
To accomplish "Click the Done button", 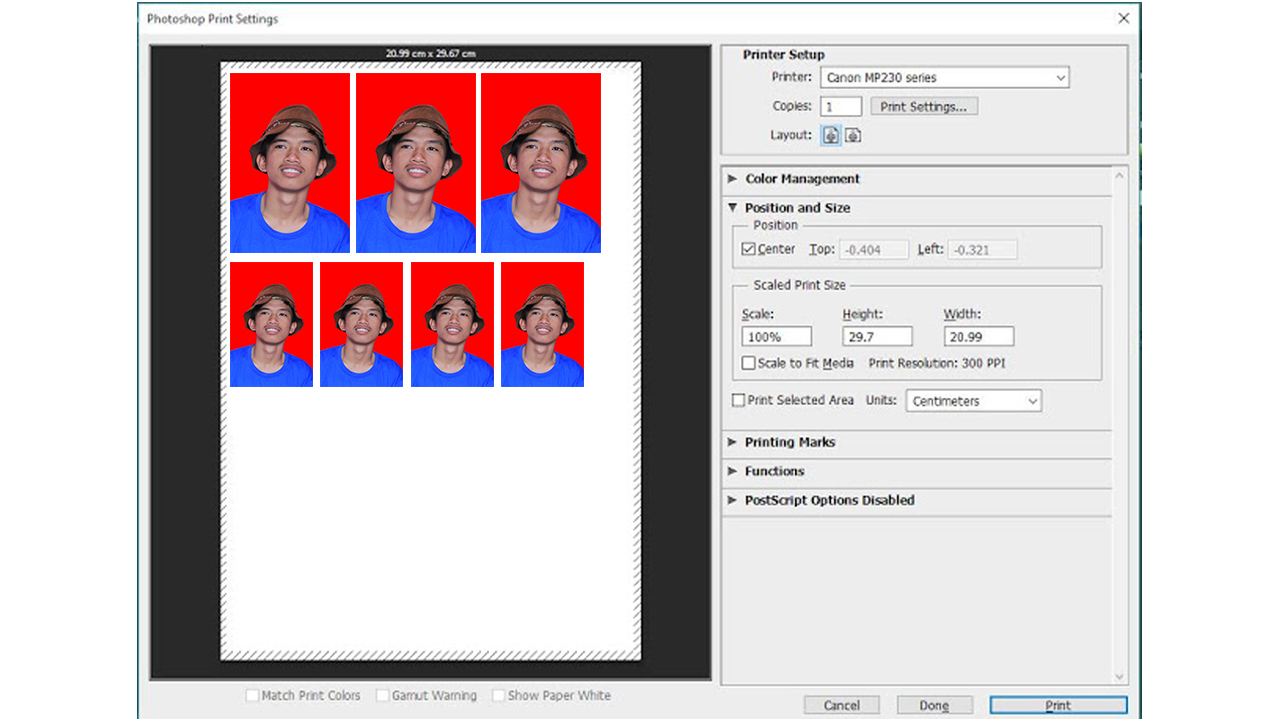I will (x=934, y=705).
